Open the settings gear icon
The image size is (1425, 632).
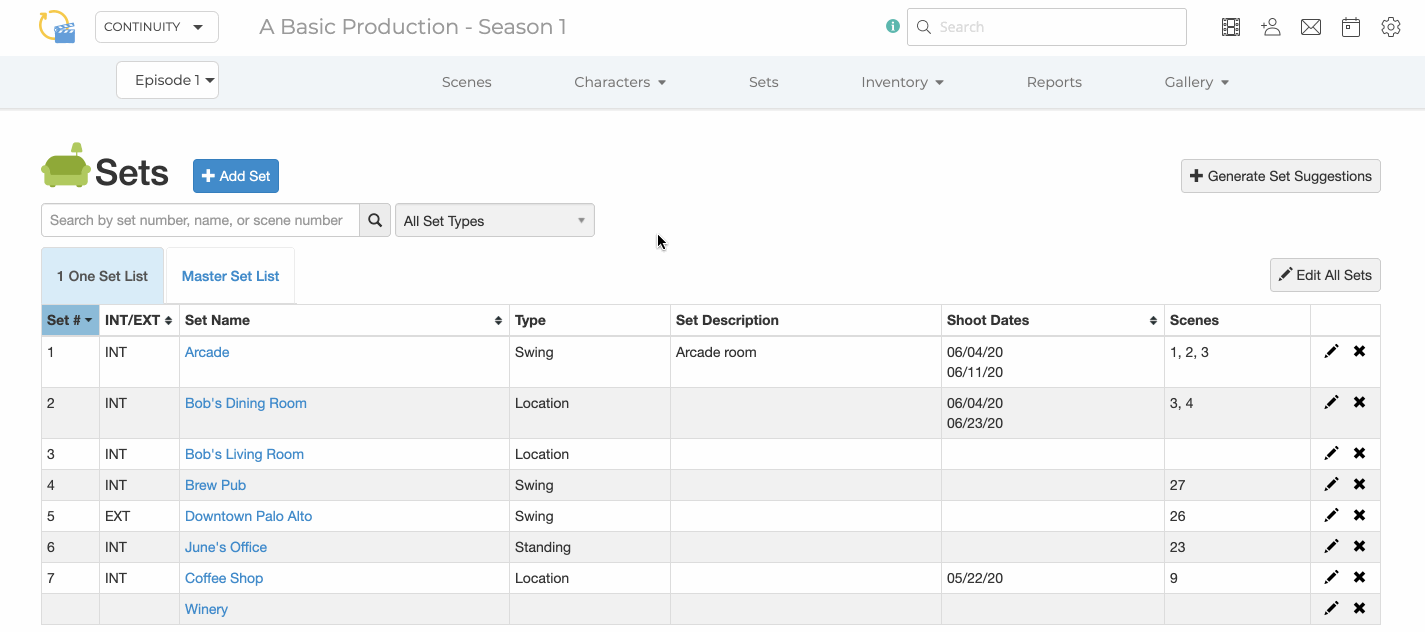(x=1391, y=27)
